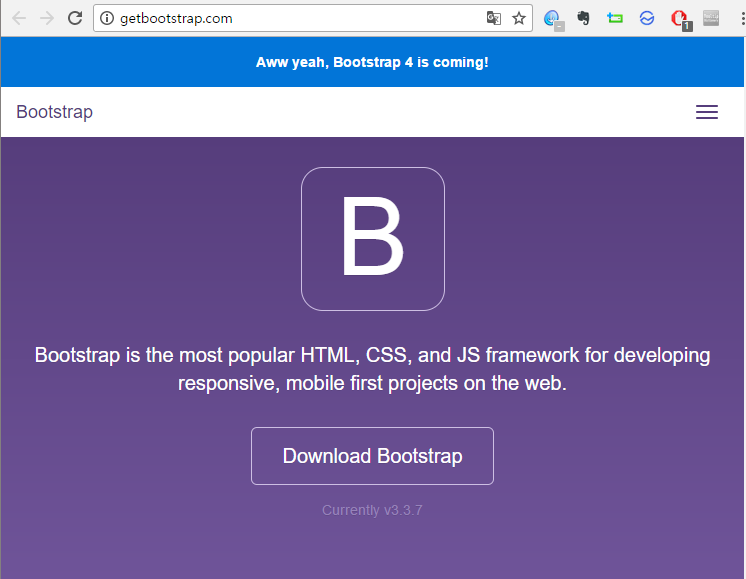Translate this page using address bar icon
Viewport: 746px width, 579px height.
[x=494, y=19]
